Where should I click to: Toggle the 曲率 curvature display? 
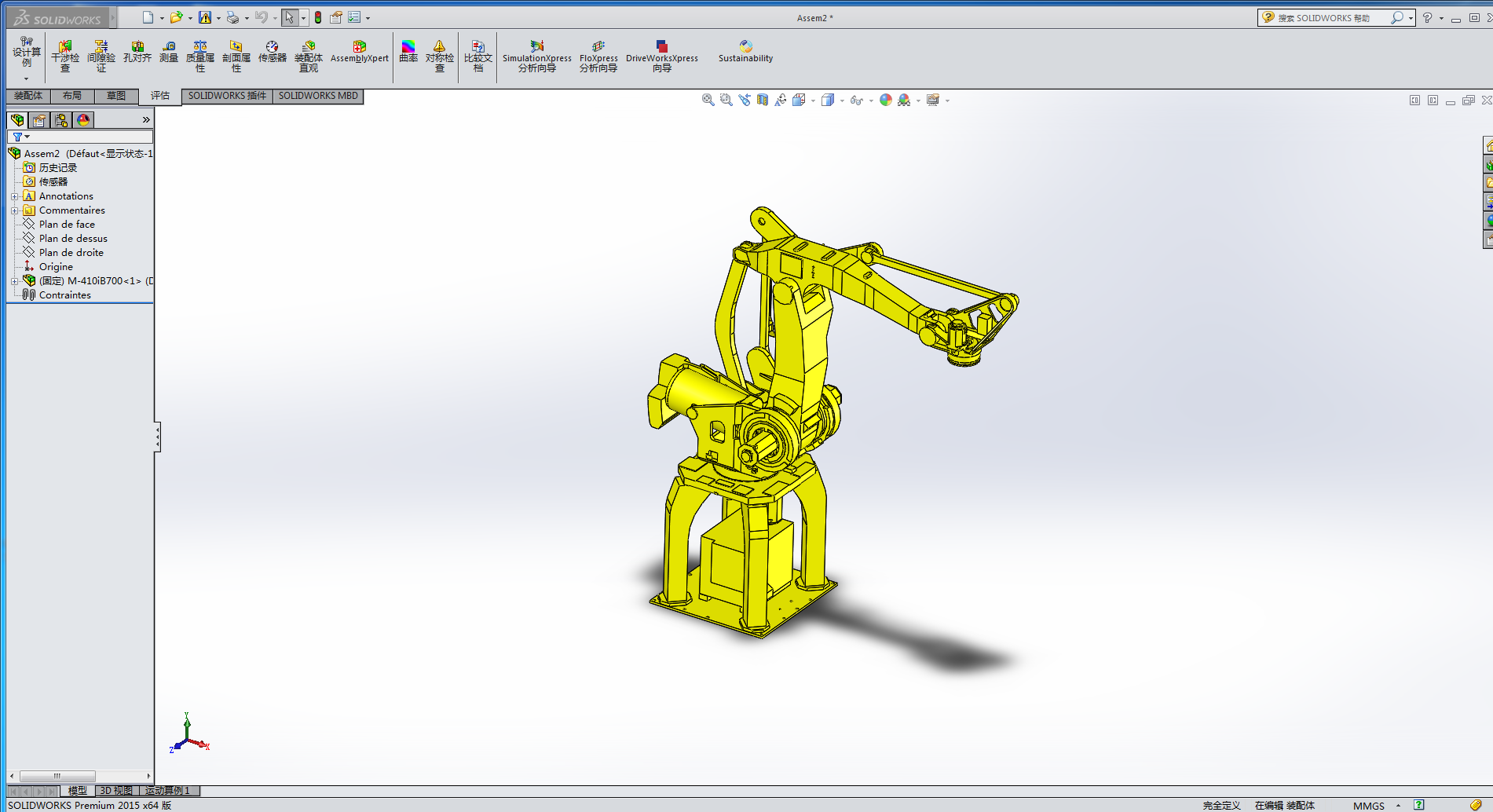(x=408, y=52)
